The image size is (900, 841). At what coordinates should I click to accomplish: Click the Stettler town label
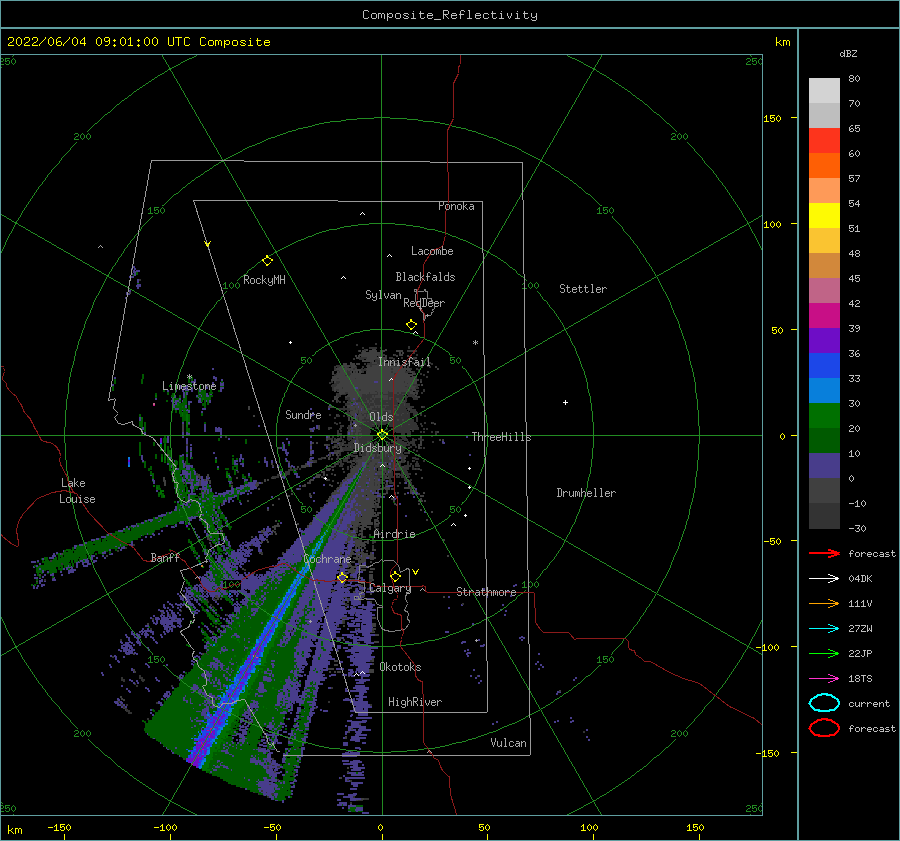point(583,289)
